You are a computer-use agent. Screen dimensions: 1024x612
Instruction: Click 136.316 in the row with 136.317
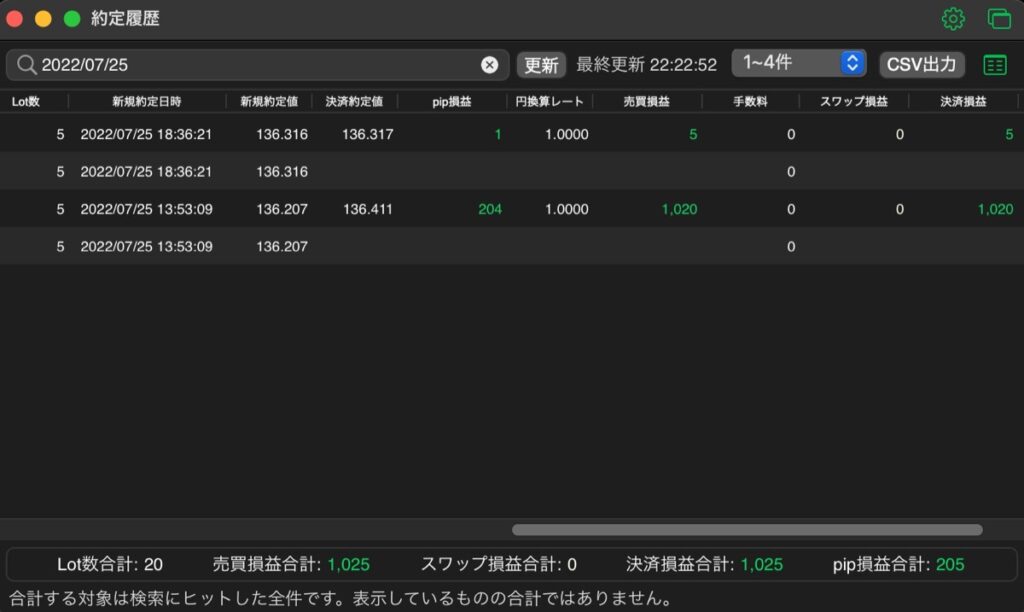(281, 135)
